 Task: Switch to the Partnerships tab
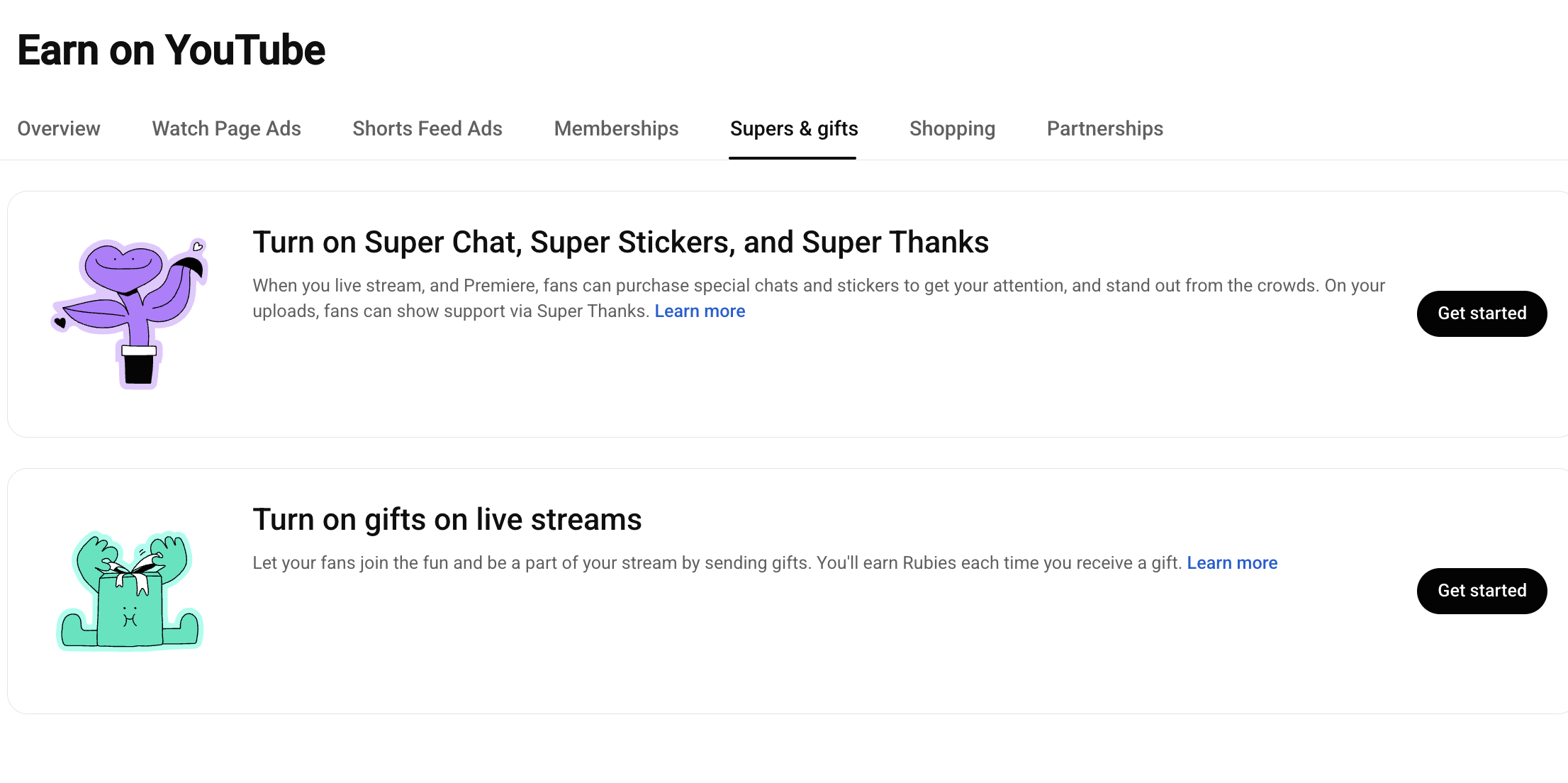pyautogui.click(x=1104, y=128)
